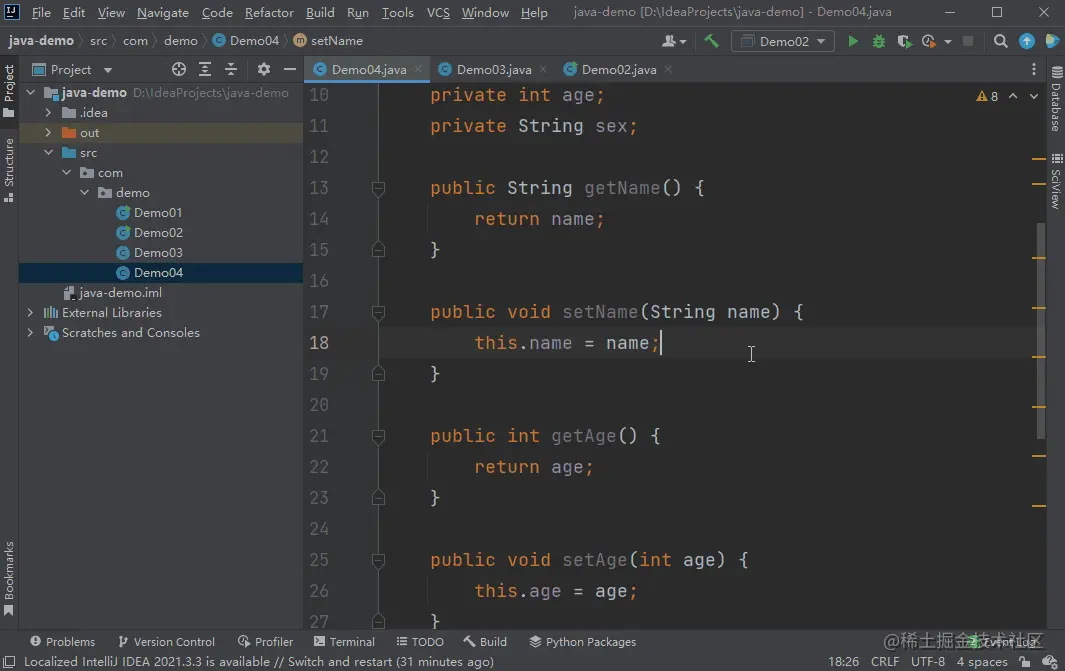Viewport: 1065px width, 671px height.
Task: Hide the Project panel with minus icon
Action: coord(289,69)
